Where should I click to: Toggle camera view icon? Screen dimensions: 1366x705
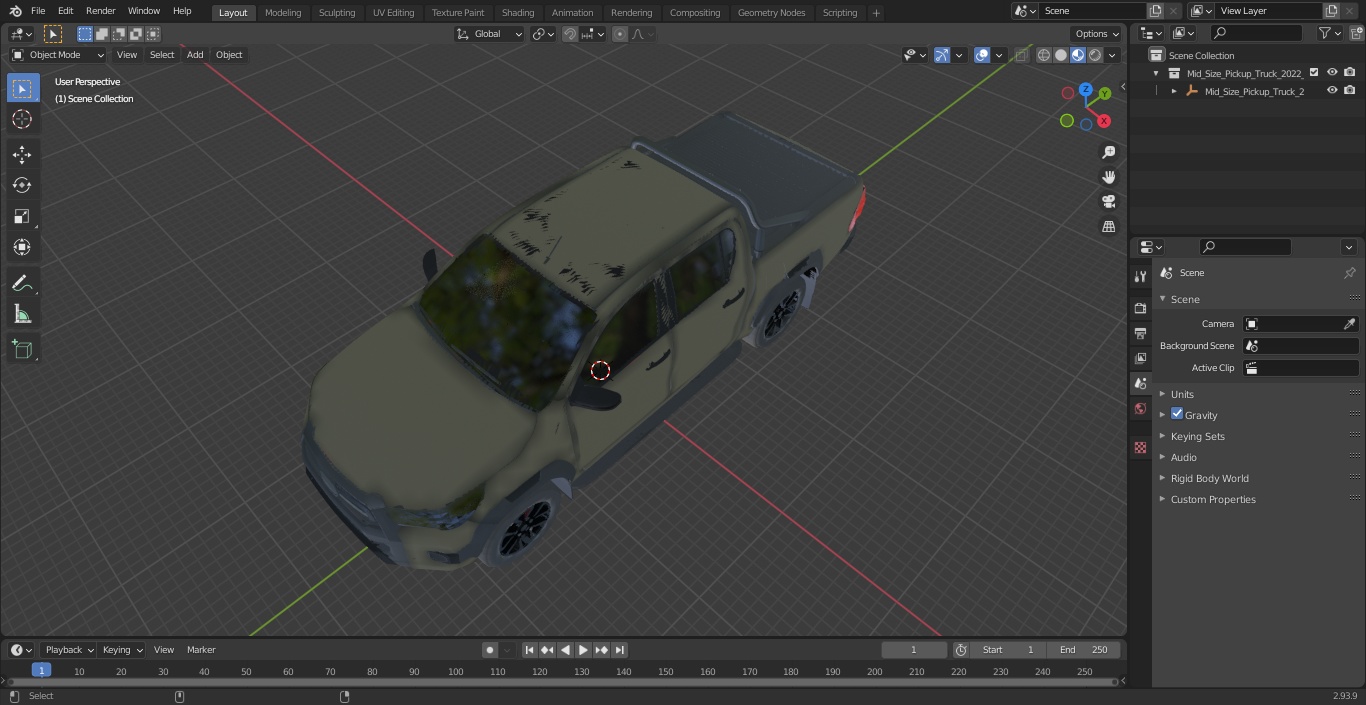coord(1108,202)
